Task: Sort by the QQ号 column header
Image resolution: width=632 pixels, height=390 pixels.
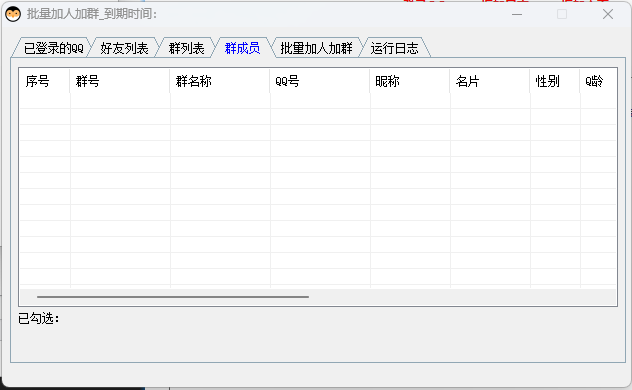Action: [x=320, y=81]
